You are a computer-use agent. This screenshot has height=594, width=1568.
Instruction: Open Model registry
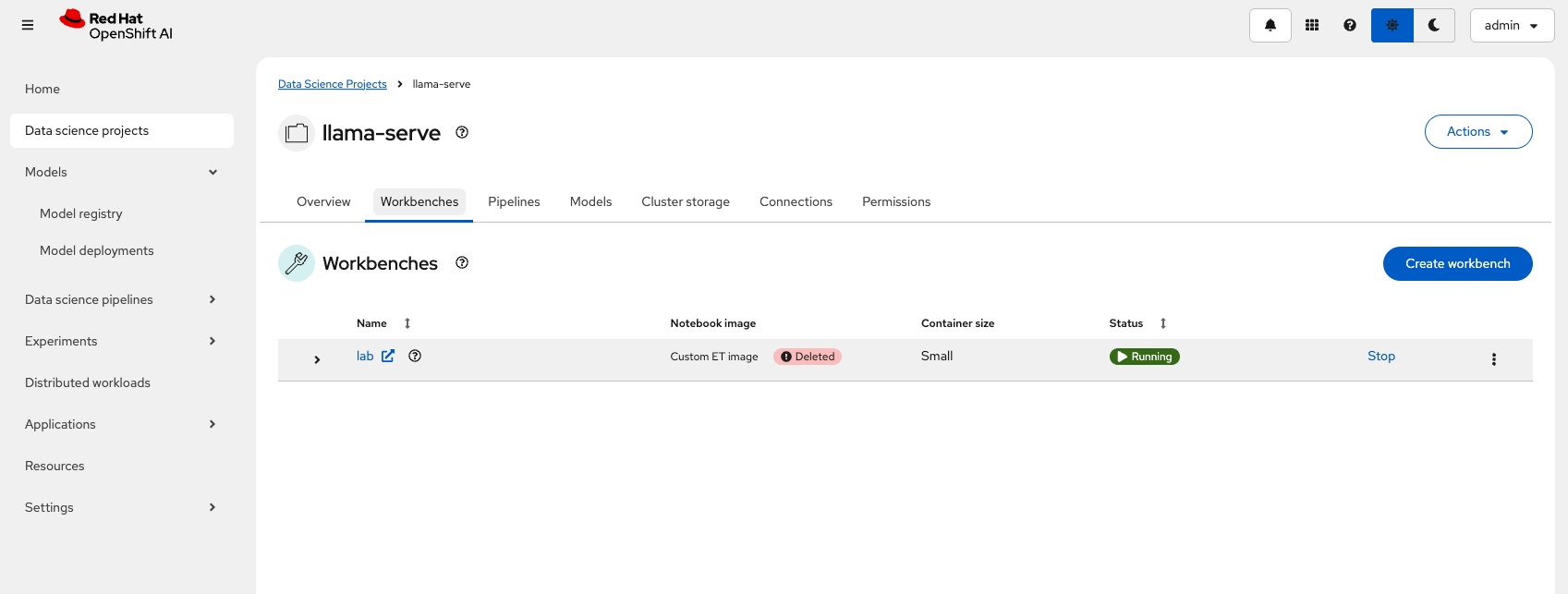[81, 213]
